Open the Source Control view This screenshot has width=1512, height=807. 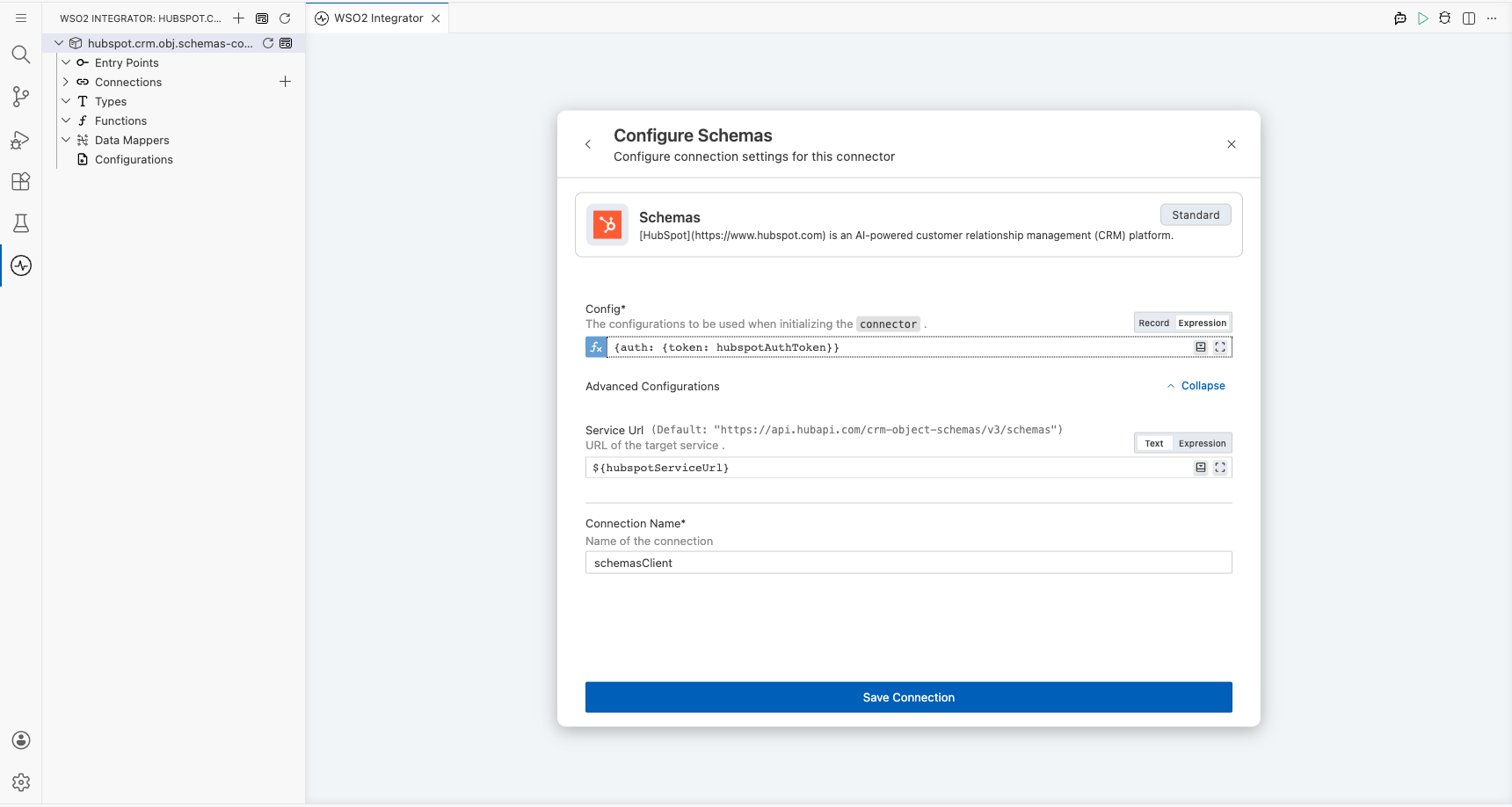point(21,97)
